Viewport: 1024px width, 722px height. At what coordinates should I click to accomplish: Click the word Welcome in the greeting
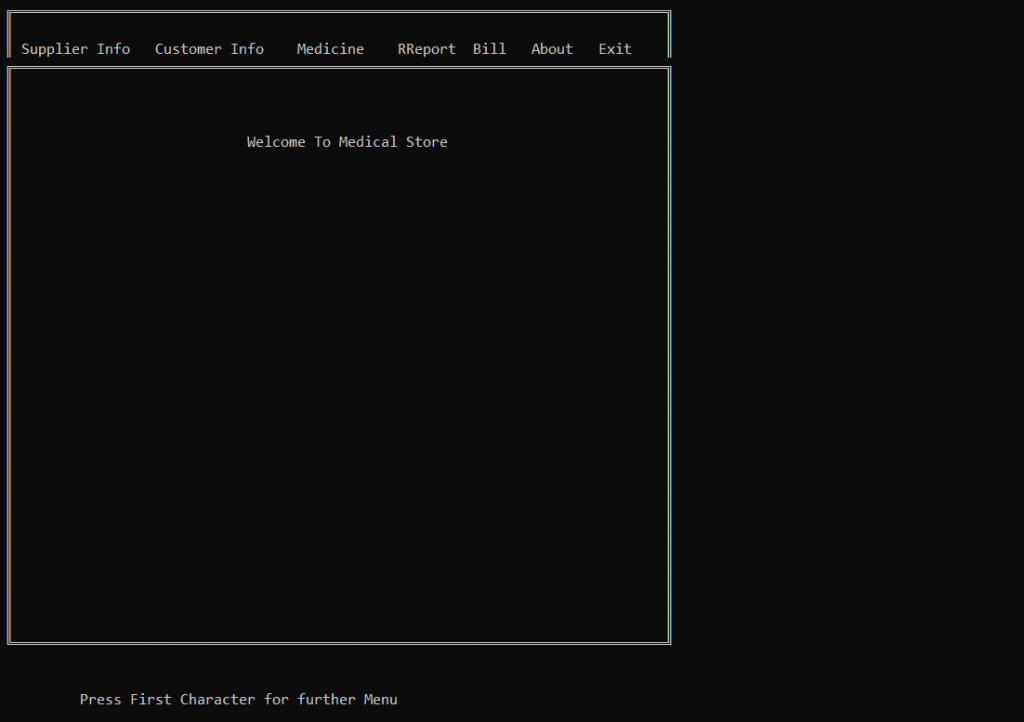click(276, 141)
